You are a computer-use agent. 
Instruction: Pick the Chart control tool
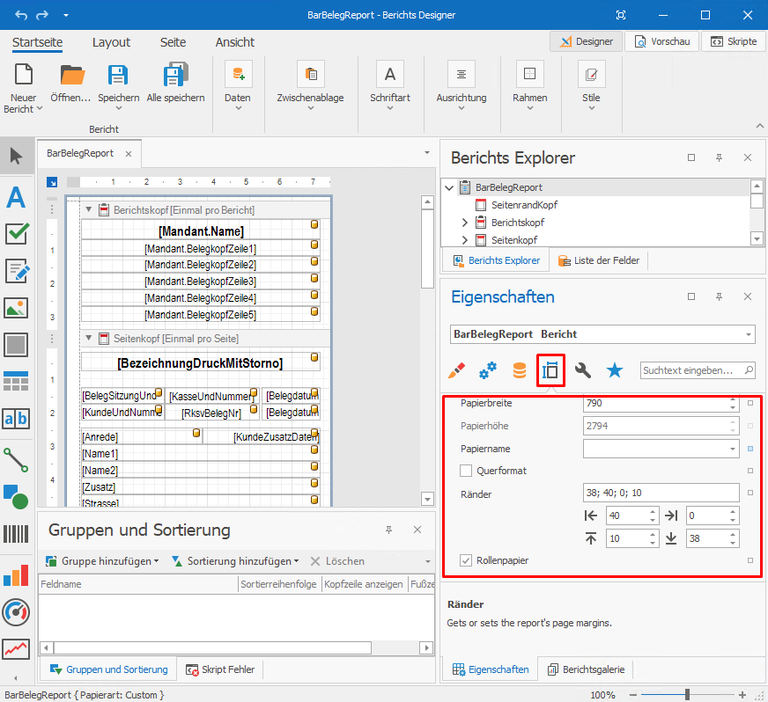point(16,575)
